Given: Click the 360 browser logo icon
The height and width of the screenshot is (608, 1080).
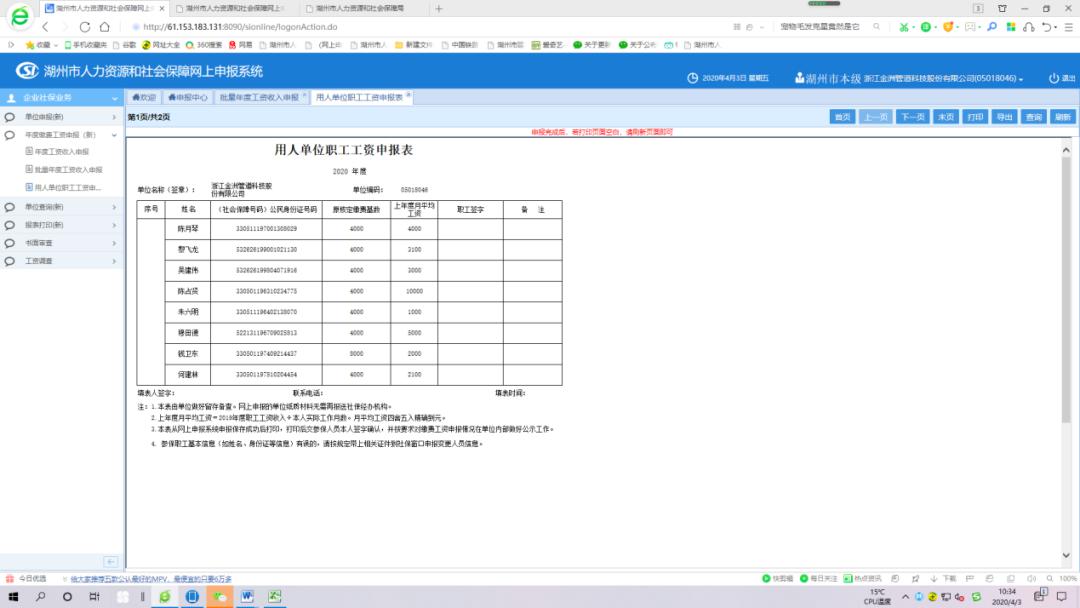Looking at the screenshot, I should coord(20,16).
